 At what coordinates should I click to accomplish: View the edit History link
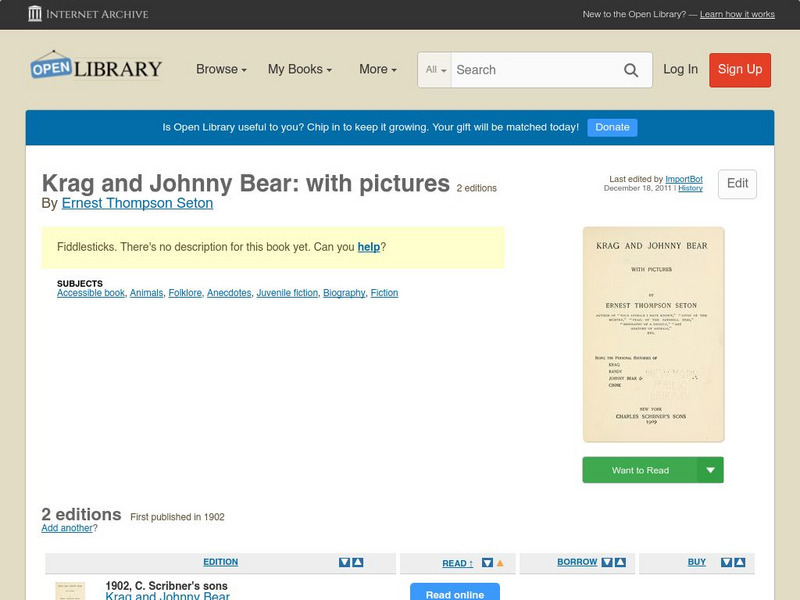690,190
